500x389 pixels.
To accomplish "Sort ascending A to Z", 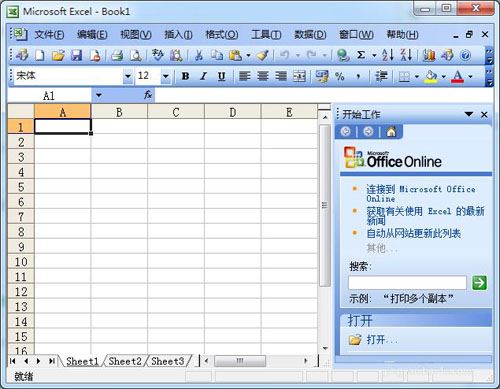I will pyautogui.click(x=388, y=55).
